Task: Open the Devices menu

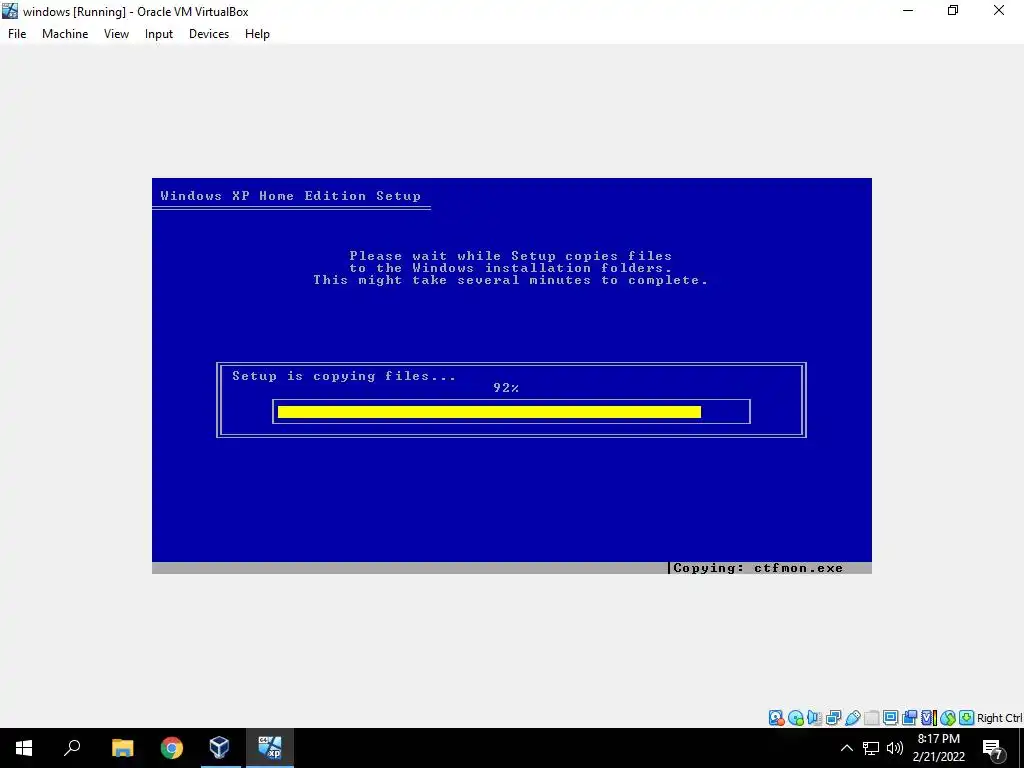Action: pos(209,34)
